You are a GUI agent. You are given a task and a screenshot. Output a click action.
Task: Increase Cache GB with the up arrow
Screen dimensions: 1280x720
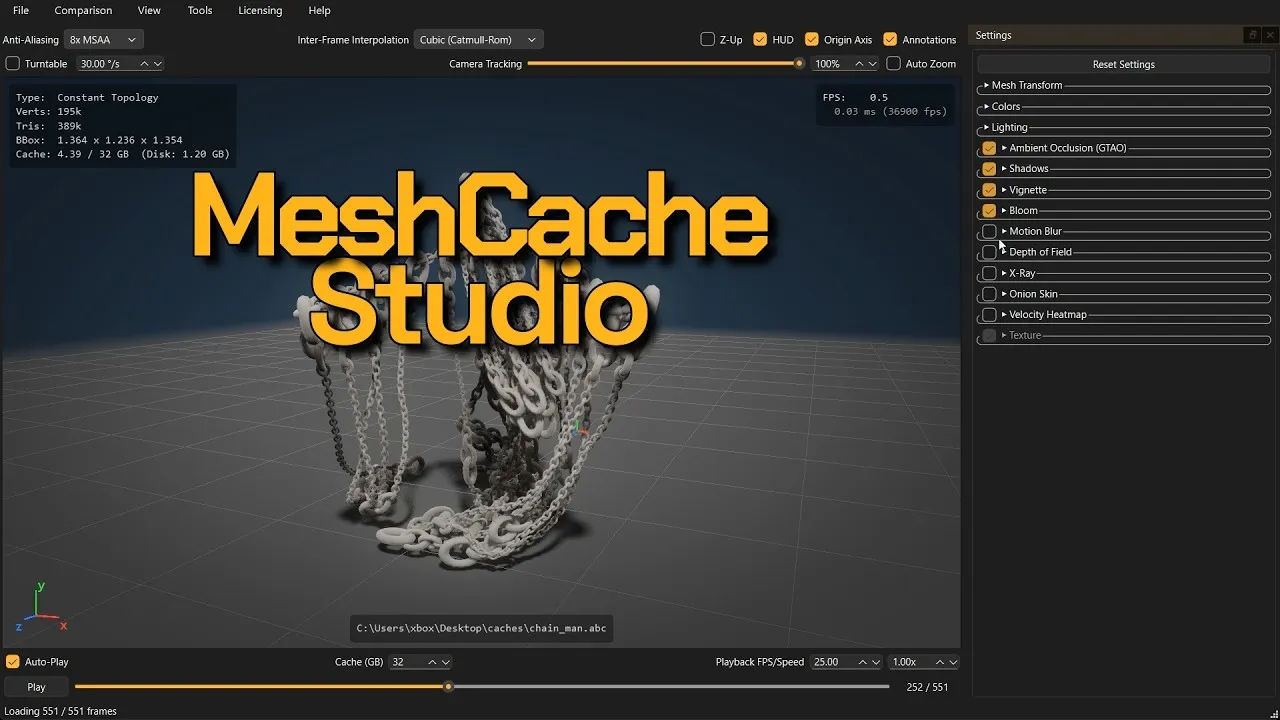432,662
